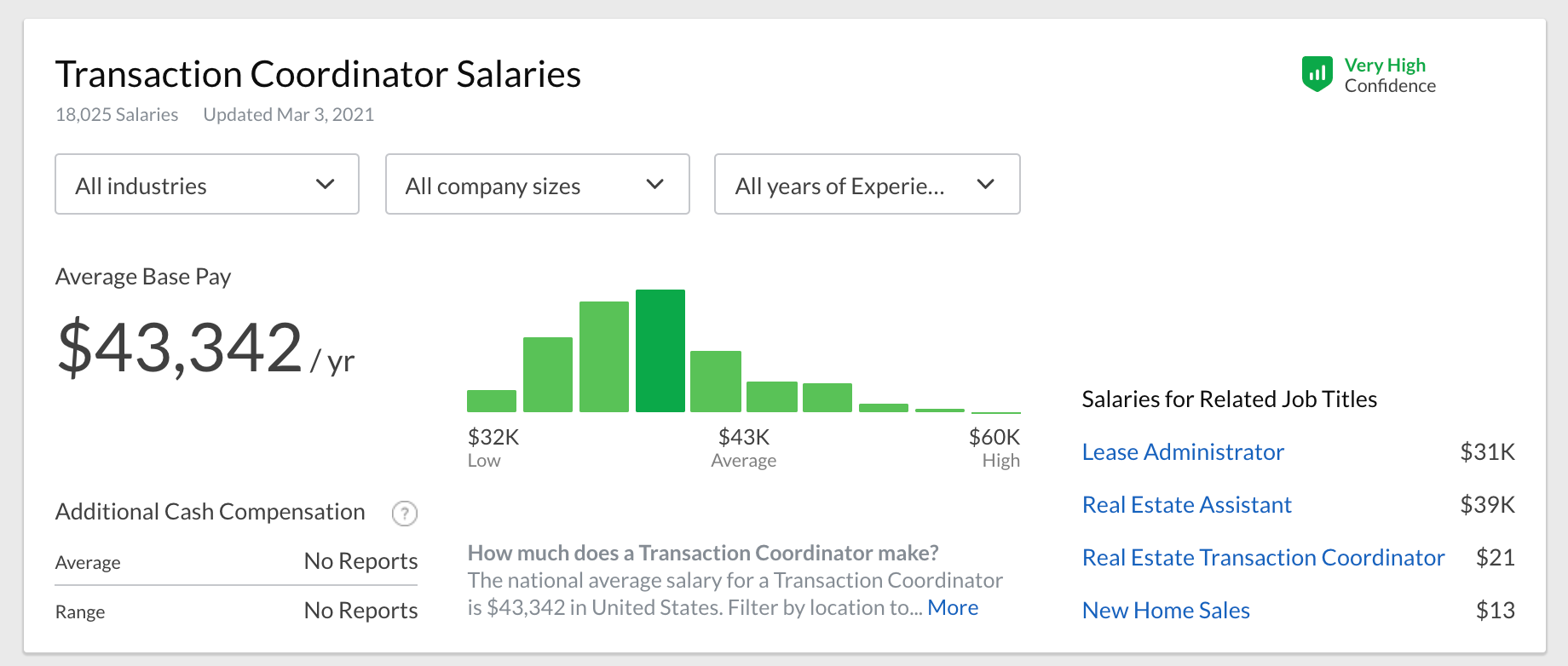Click the Transaction Coordinator Salaries heading

[318, 74]
